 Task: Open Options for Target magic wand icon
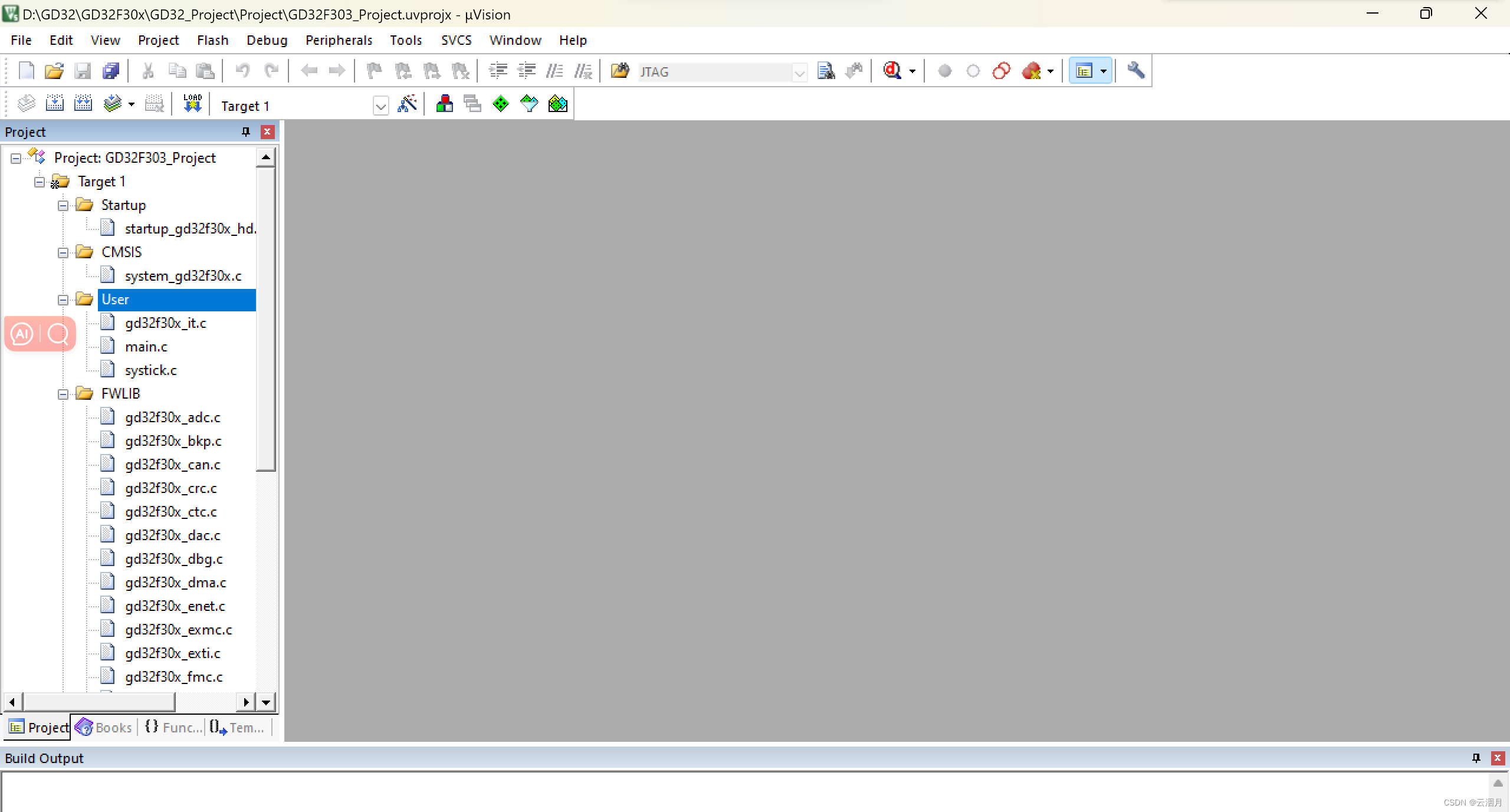point(407,104)
